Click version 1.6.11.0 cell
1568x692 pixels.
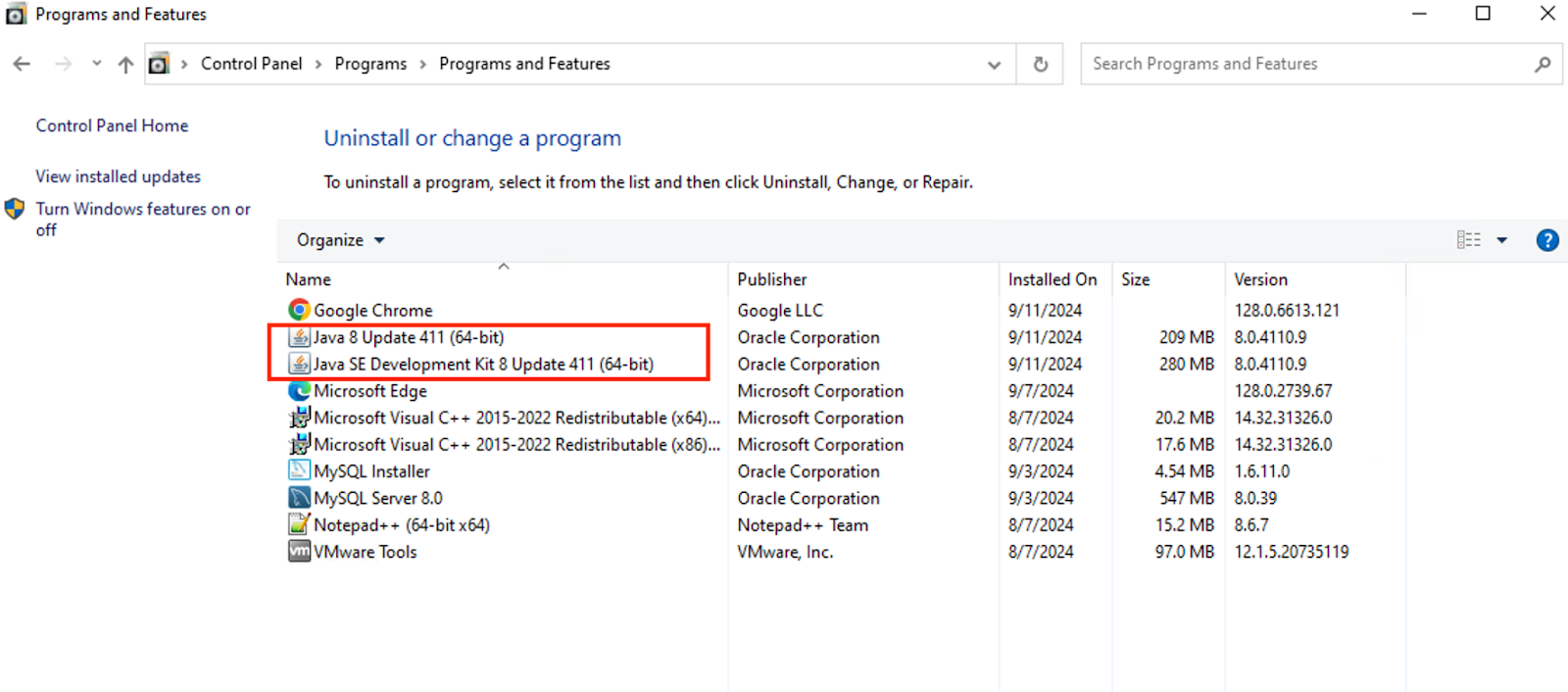coord(1262,471)
